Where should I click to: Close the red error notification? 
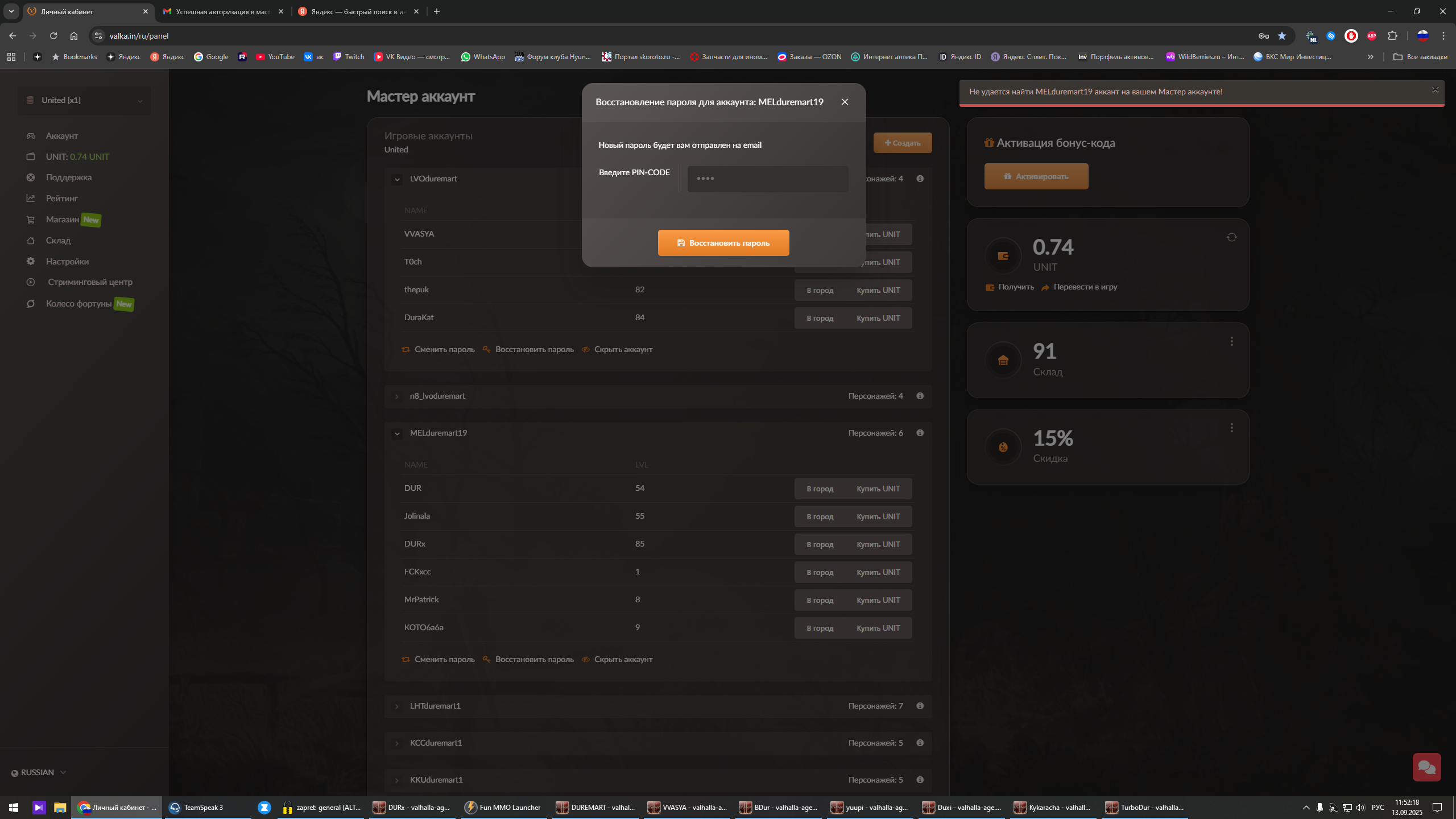pos(1435,89)
